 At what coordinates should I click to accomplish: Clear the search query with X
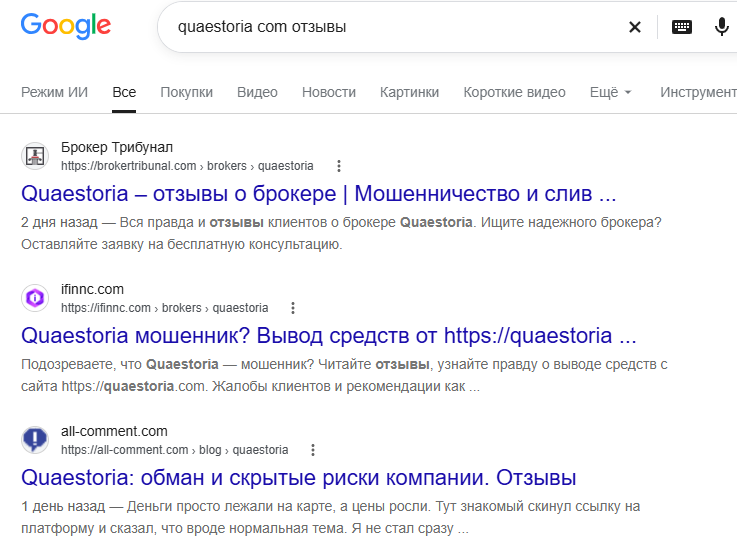click(635, 27)
